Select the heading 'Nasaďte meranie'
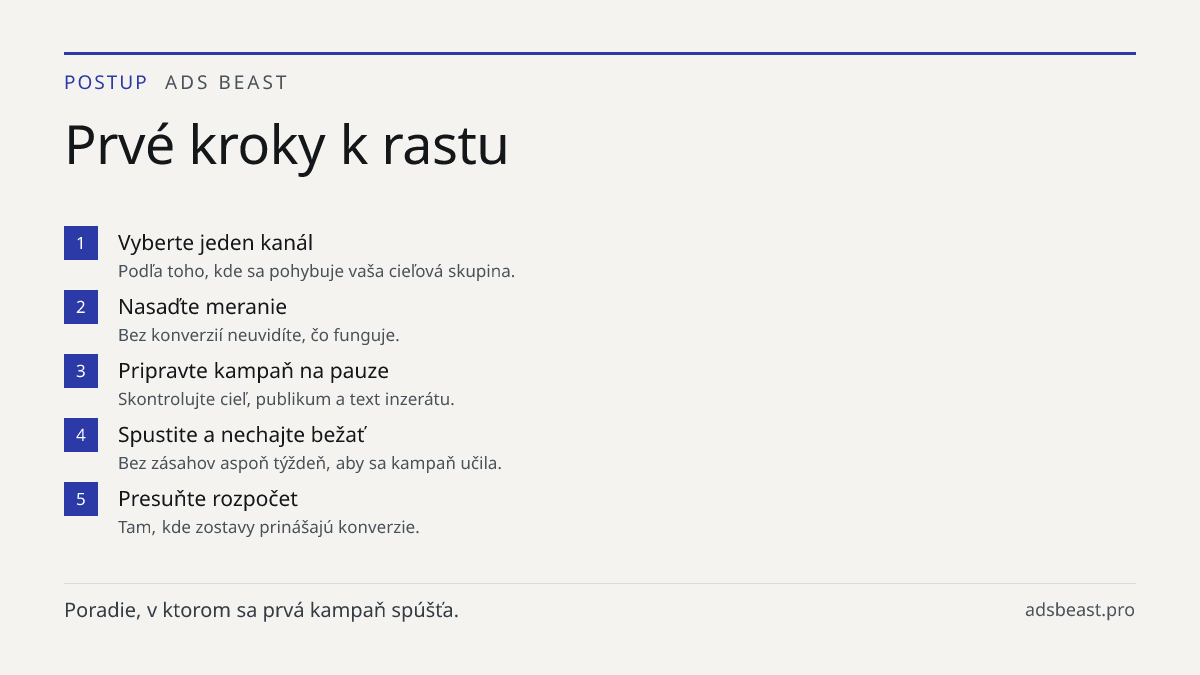1200x675 pixels. click(x=202, y=307)
